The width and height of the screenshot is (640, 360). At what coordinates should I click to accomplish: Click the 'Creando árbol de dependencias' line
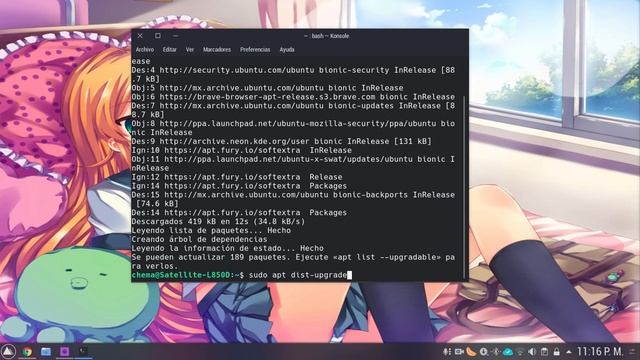click(199, 240)
